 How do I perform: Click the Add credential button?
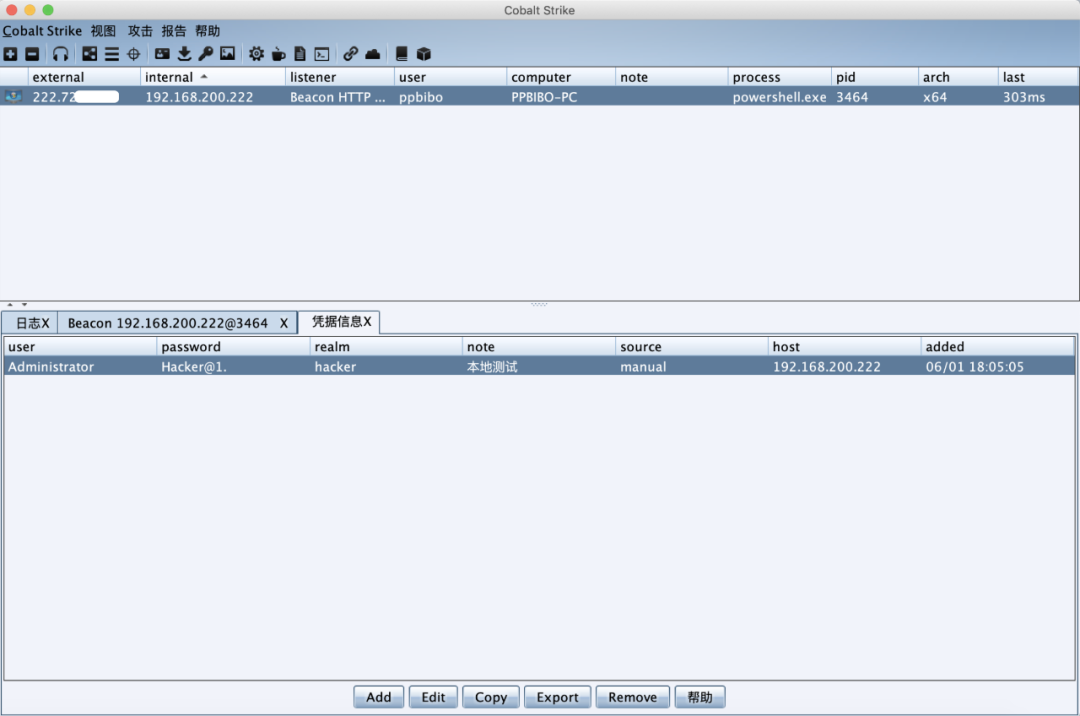tap(379, 697)
